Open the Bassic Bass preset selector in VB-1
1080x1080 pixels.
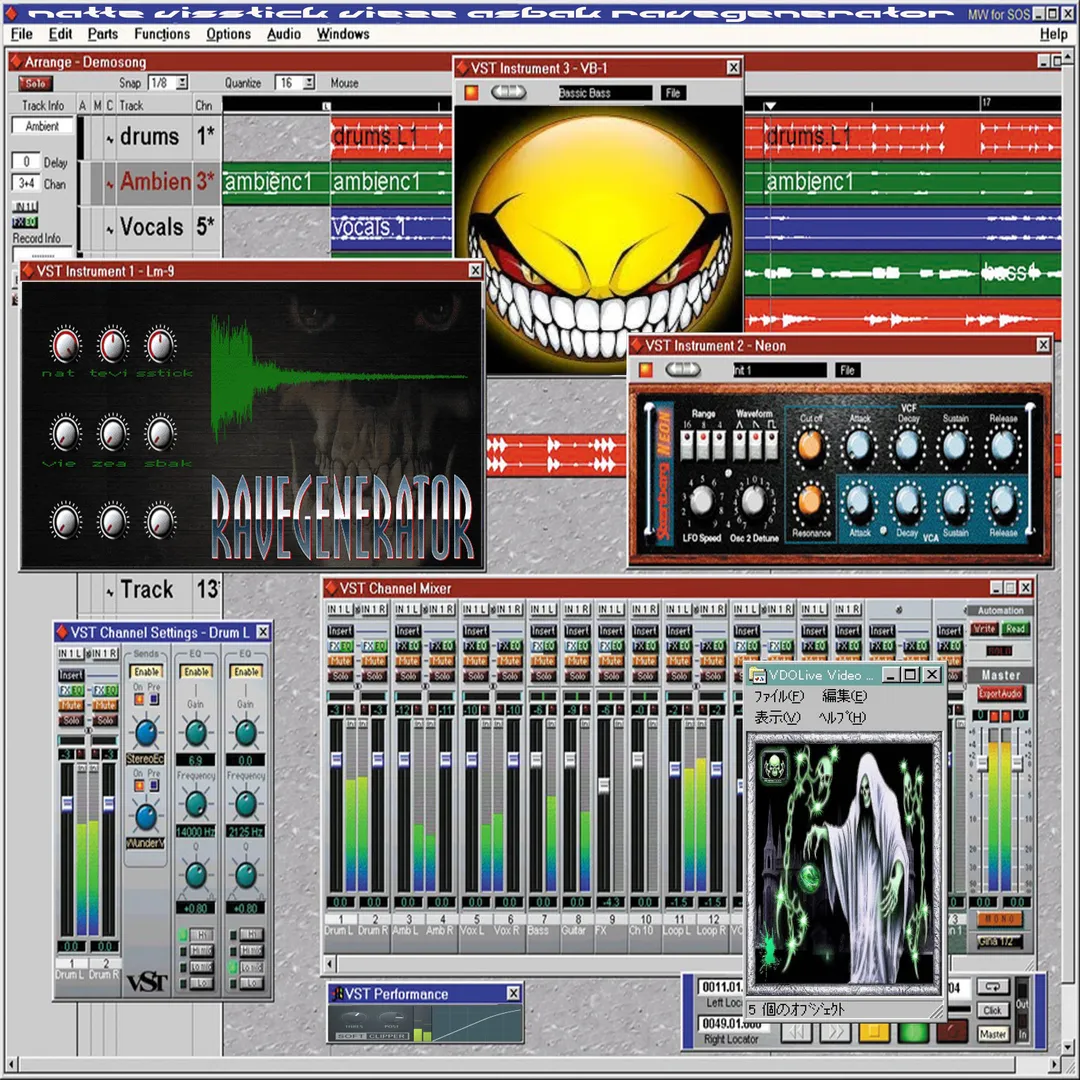coord(604,93)
